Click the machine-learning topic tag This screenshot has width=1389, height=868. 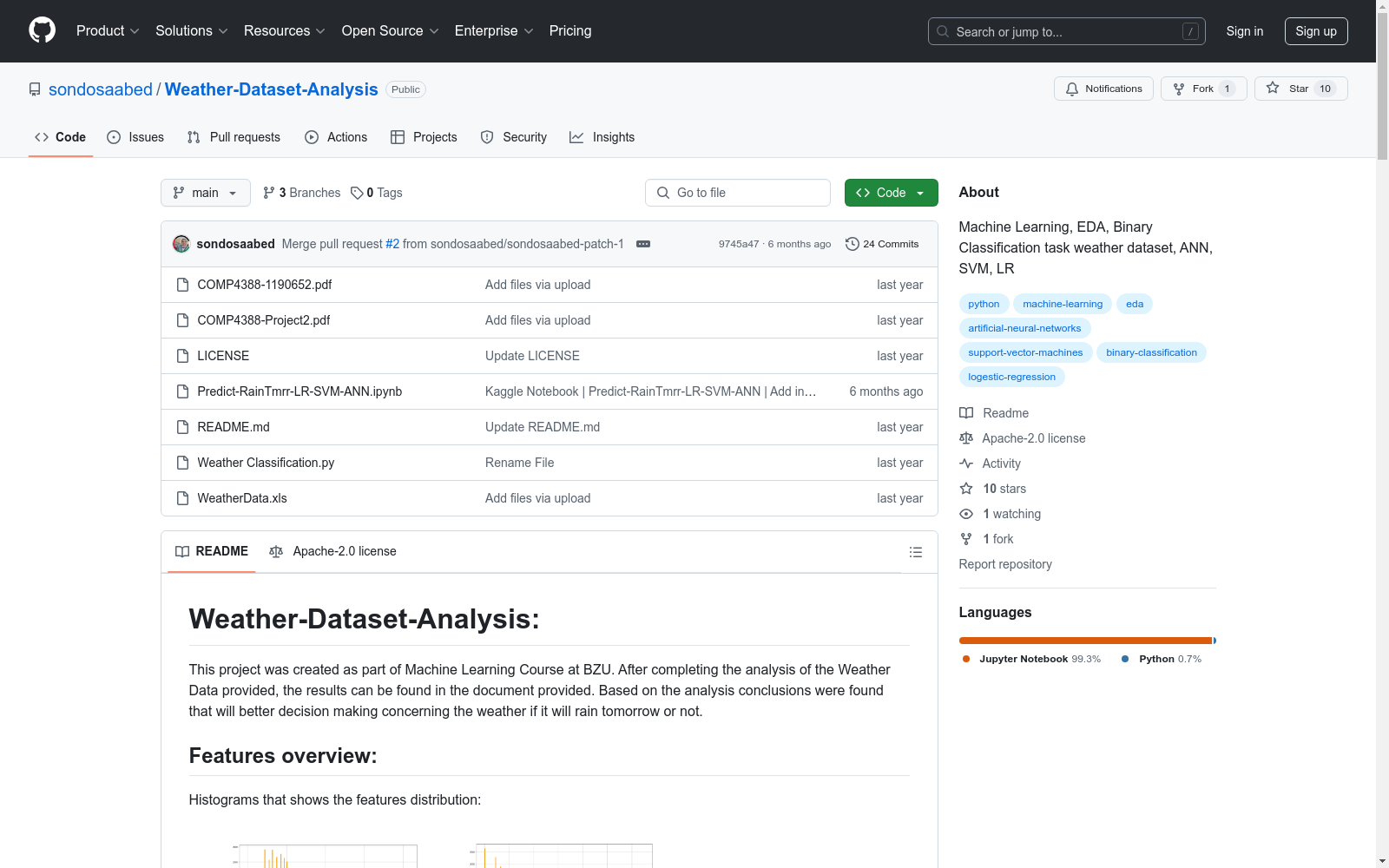(x=1063, y=304)
